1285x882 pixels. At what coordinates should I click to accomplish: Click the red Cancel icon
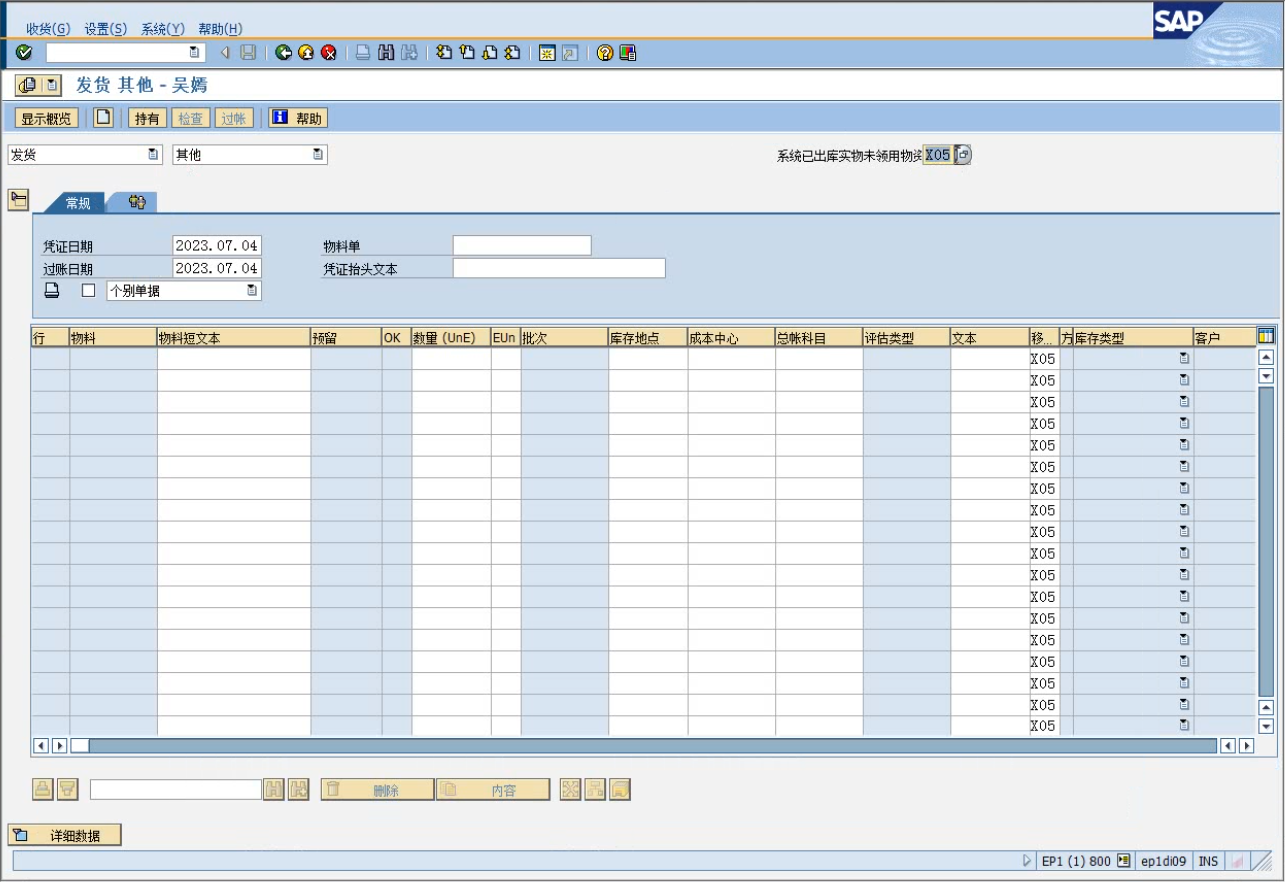point(328,53)
